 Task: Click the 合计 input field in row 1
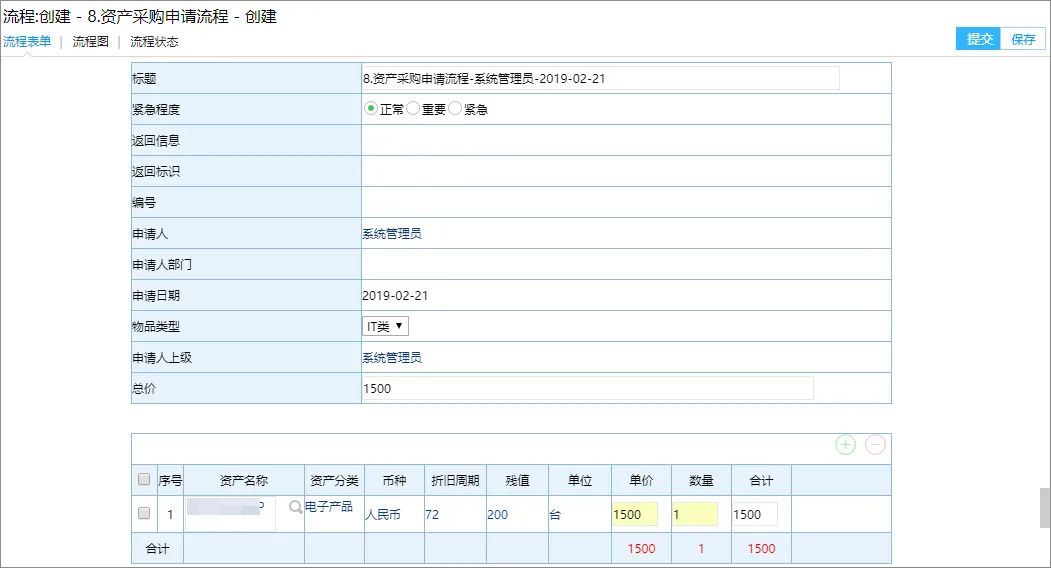[755, 514]
